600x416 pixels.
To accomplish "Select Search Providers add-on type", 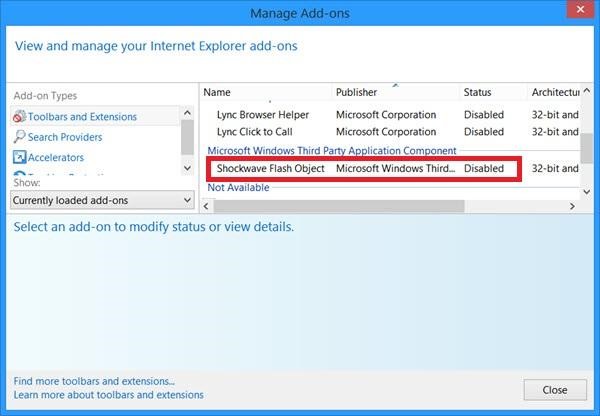I will pos(65,137).
